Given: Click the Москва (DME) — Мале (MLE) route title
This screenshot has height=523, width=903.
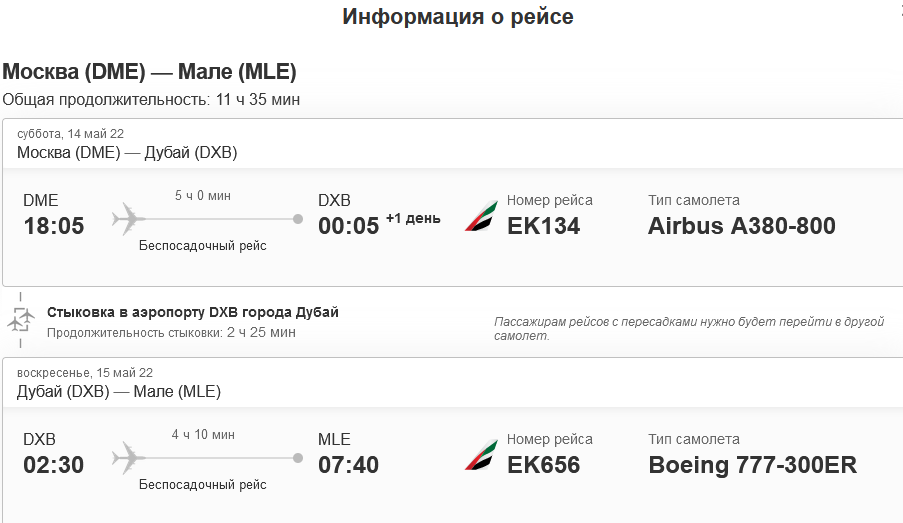Looking at the screenshot, I should (149, 72).
